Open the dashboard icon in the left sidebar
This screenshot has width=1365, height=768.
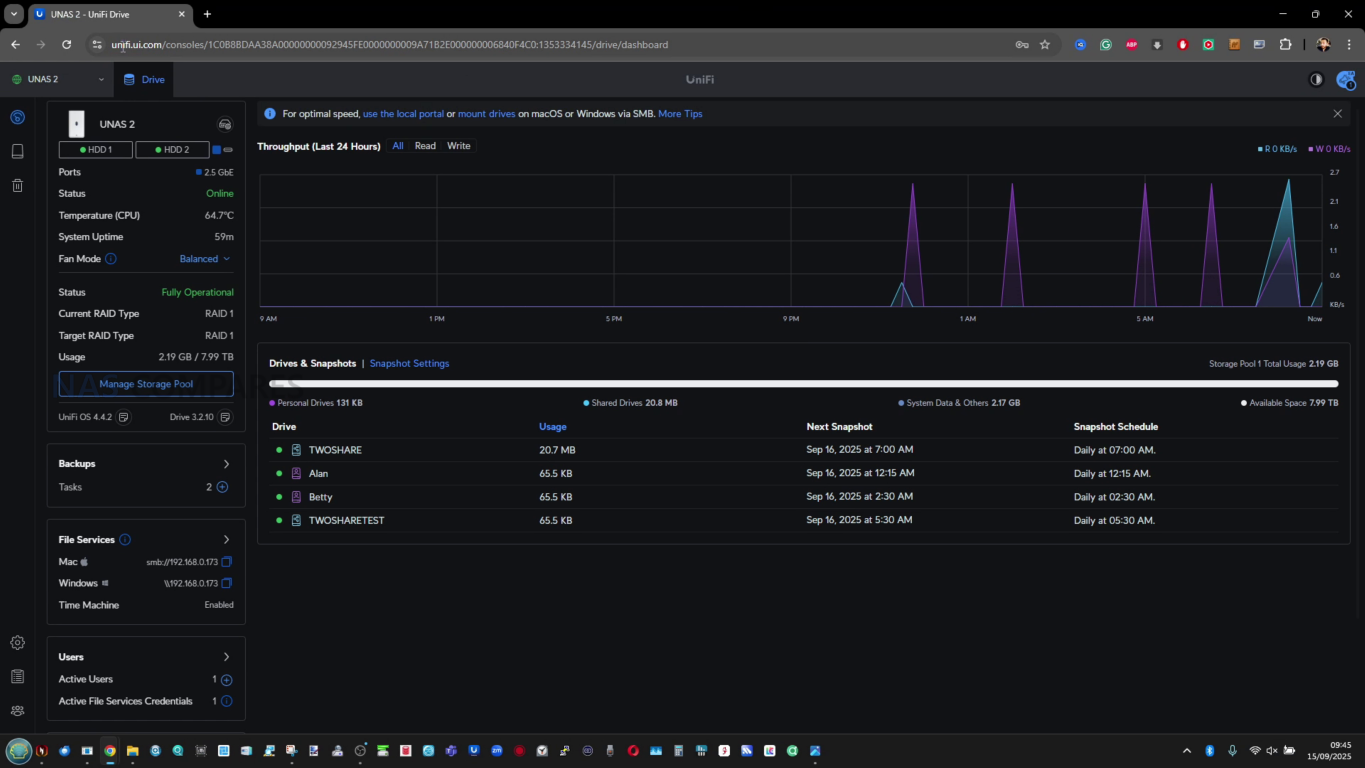(17, 117)
